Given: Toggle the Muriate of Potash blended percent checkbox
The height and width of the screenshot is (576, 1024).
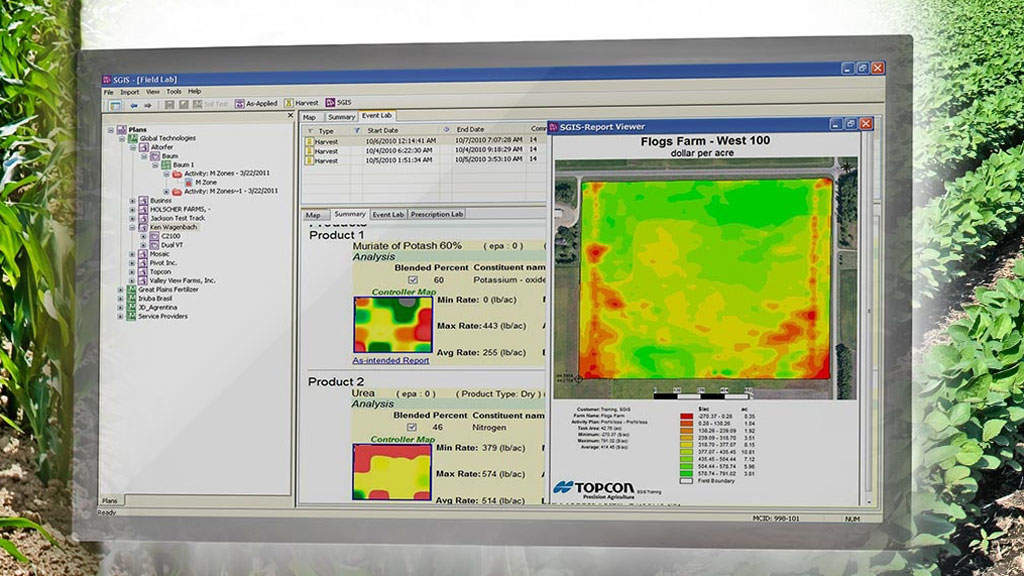Looking at the screenshot, I should 413,280.
